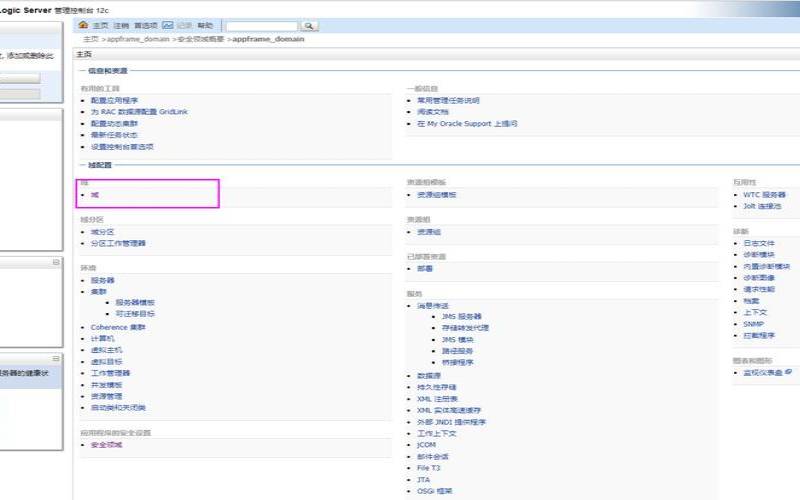The image size is (800, 500).
Task: Open 启动类和关闭类 link
Action: [x=118, y=408]
